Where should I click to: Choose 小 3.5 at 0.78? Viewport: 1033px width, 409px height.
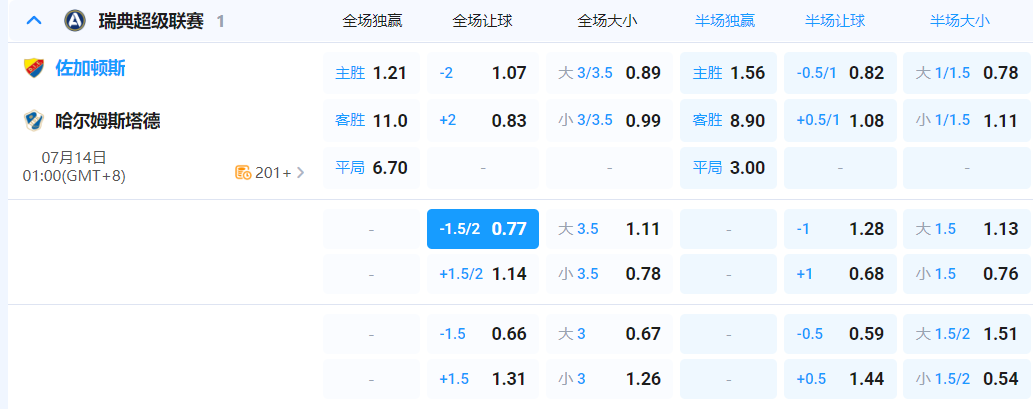pyautogui.click(x=609, y=274)
